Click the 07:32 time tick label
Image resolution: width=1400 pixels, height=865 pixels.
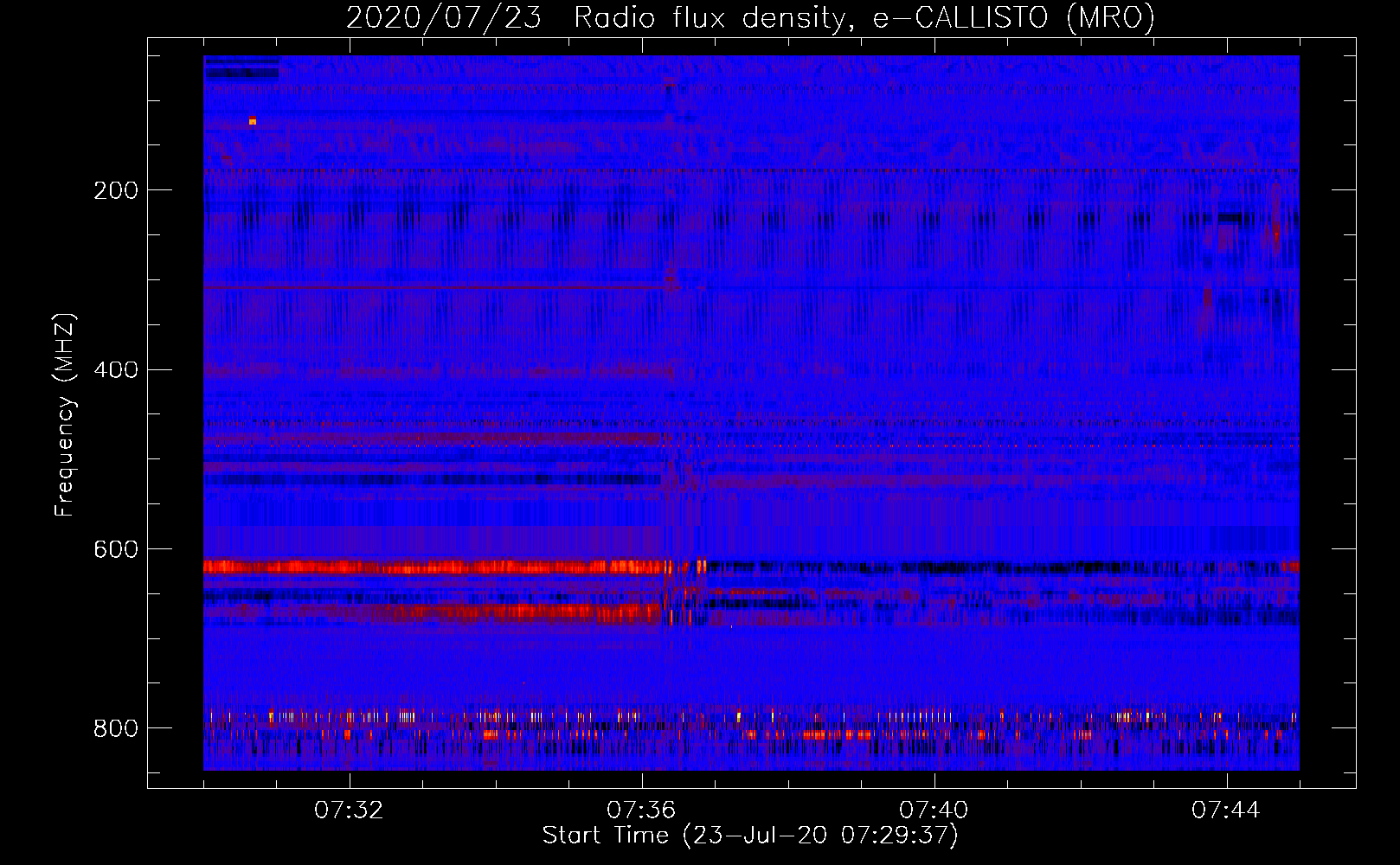pyautogui.click(x=349, y=811)
